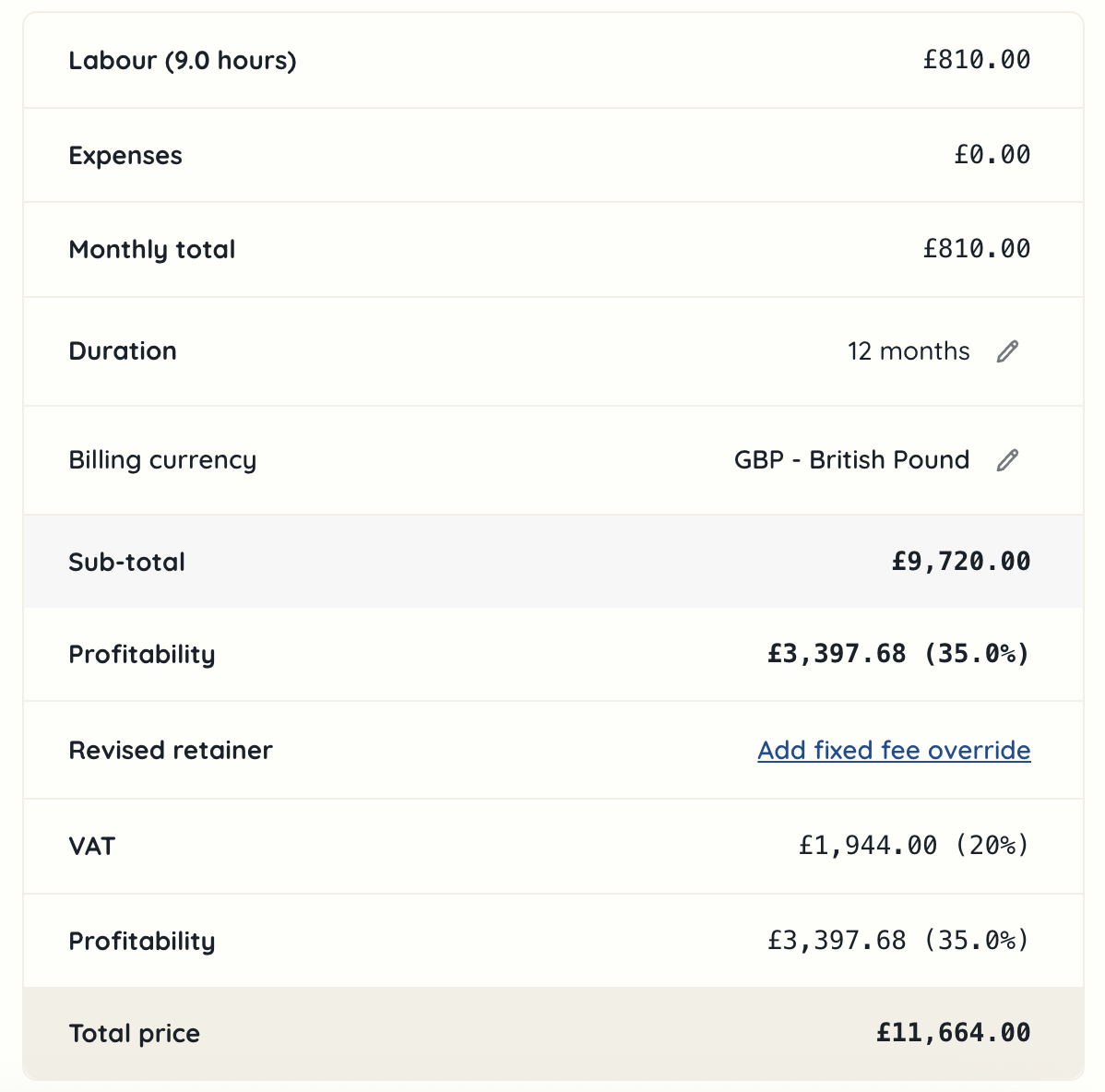Click the VAT row label
1105x1092 pixels.
(x=92, y=847)
